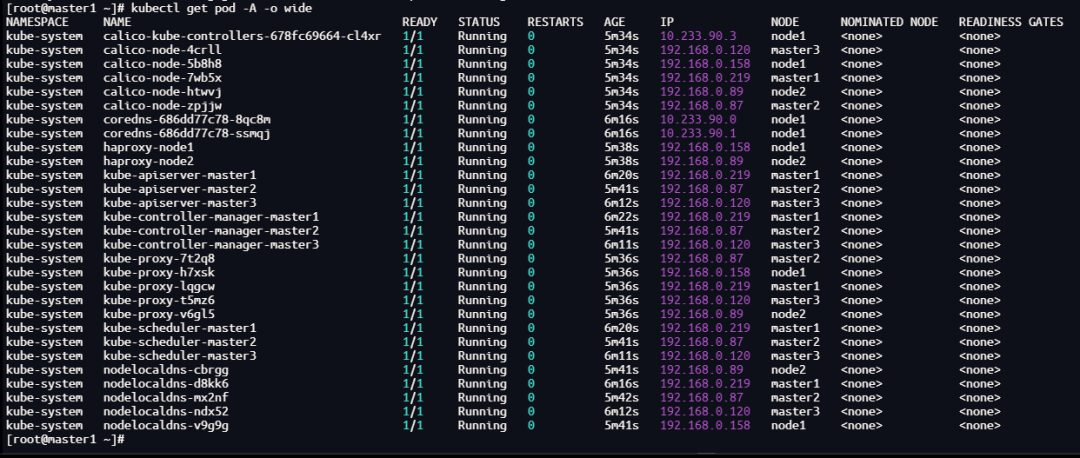Click the final root@master1 shell prompt
Image resolution: width=1080 pixels, height=458 pixels.
pos(65,439)
